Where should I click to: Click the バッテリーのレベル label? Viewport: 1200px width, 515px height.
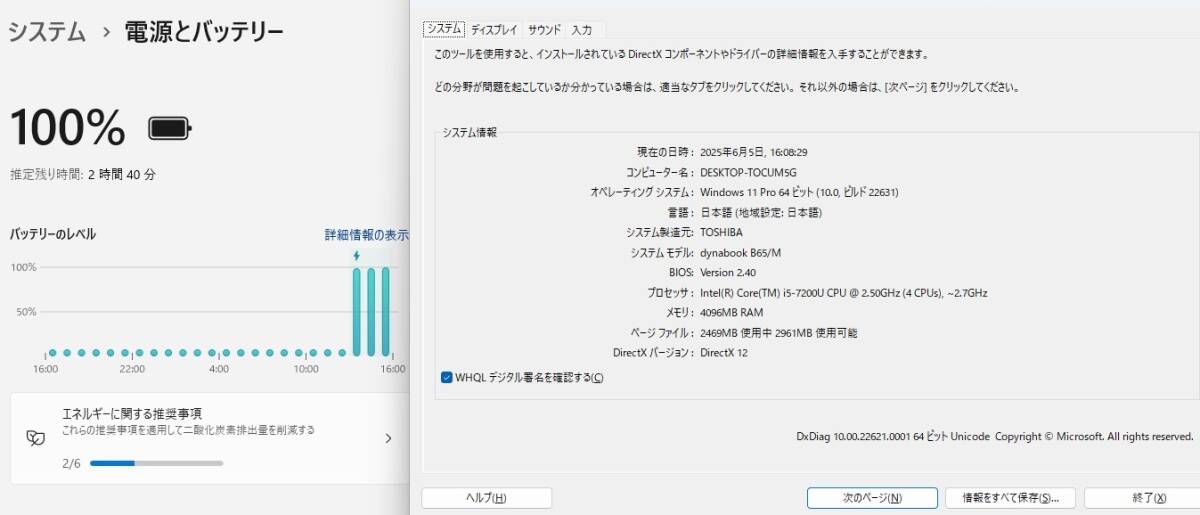tap(52, 234)
